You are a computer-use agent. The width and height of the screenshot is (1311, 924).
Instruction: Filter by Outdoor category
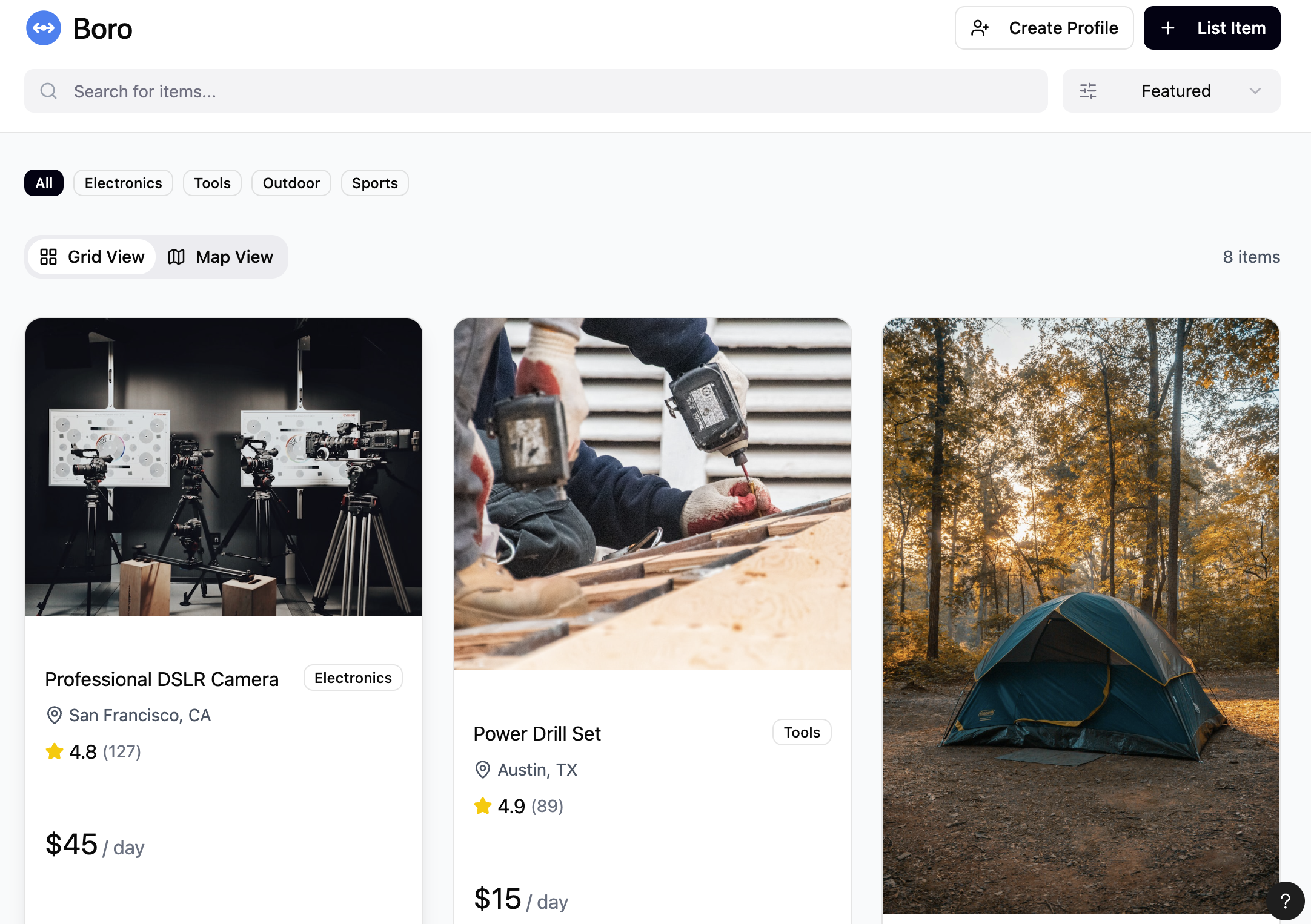tap(291, 183)
